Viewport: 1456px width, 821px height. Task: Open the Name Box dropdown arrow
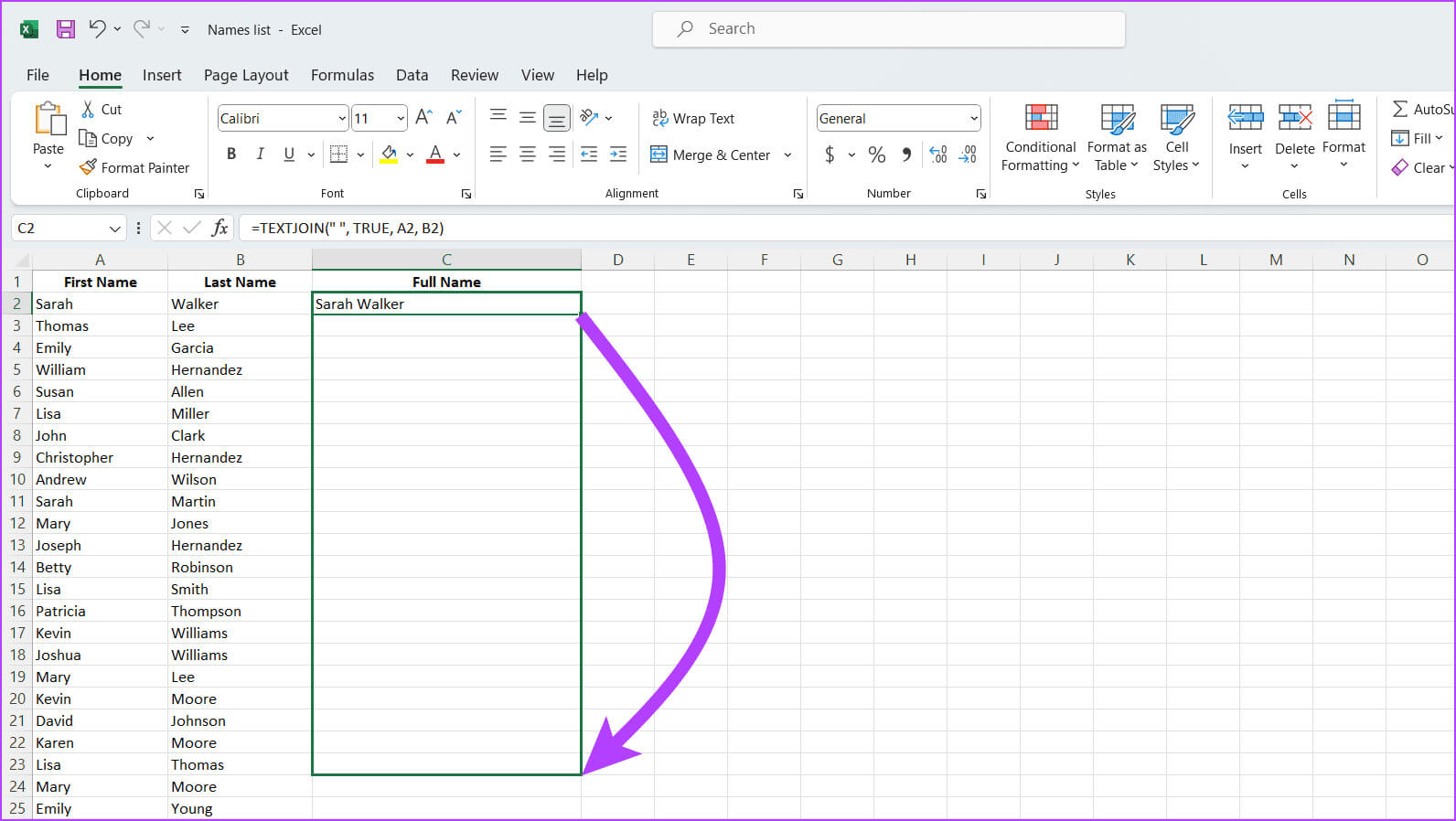pos(115,228)
